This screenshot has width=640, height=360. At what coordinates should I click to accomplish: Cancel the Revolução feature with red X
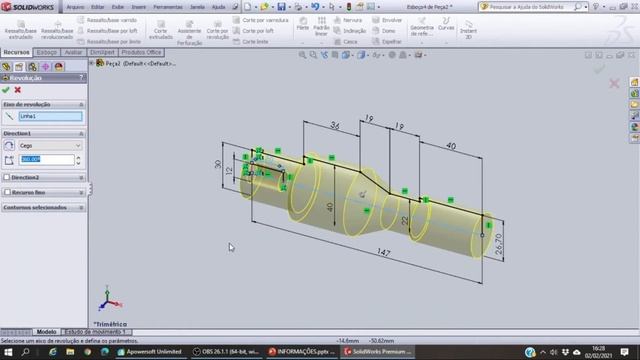(18, 90)
